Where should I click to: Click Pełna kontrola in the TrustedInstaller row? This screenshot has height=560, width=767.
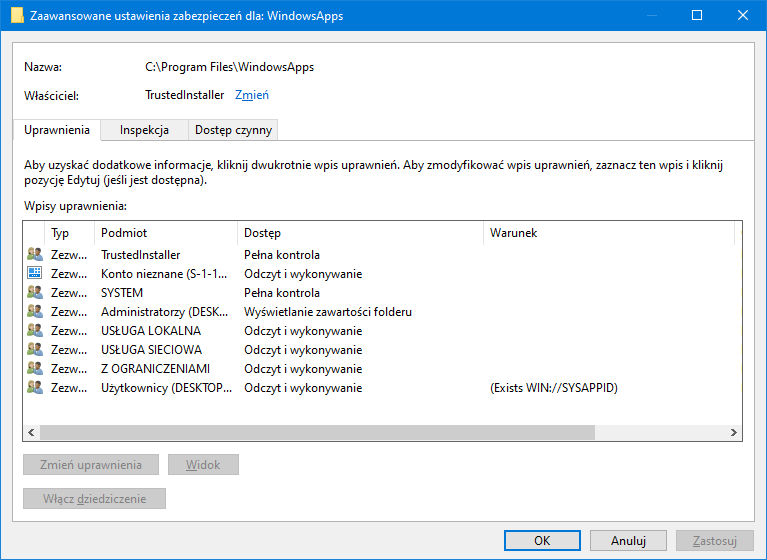282,255
